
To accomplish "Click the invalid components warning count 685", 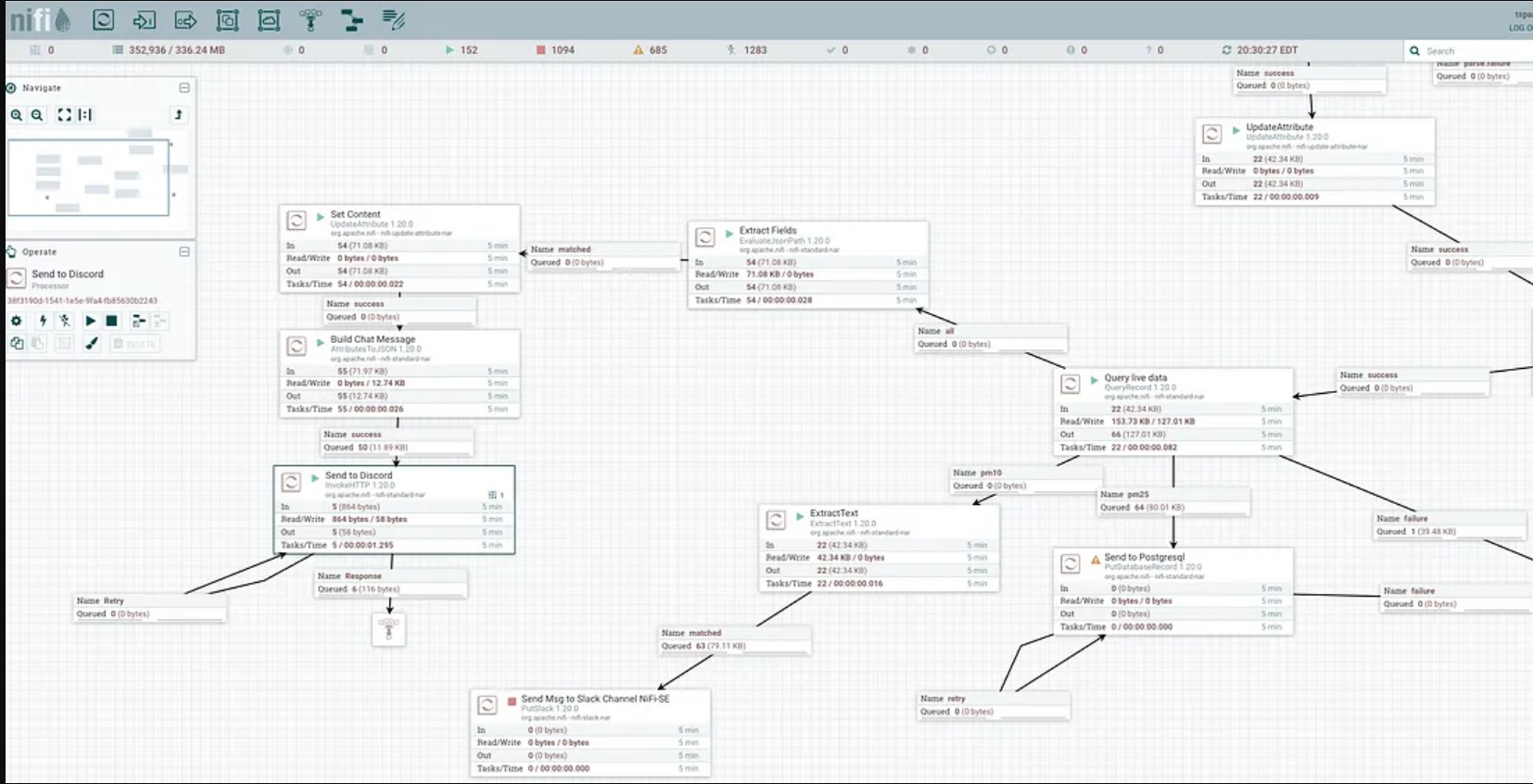I will pyautogui.click(x=651, y=50).
